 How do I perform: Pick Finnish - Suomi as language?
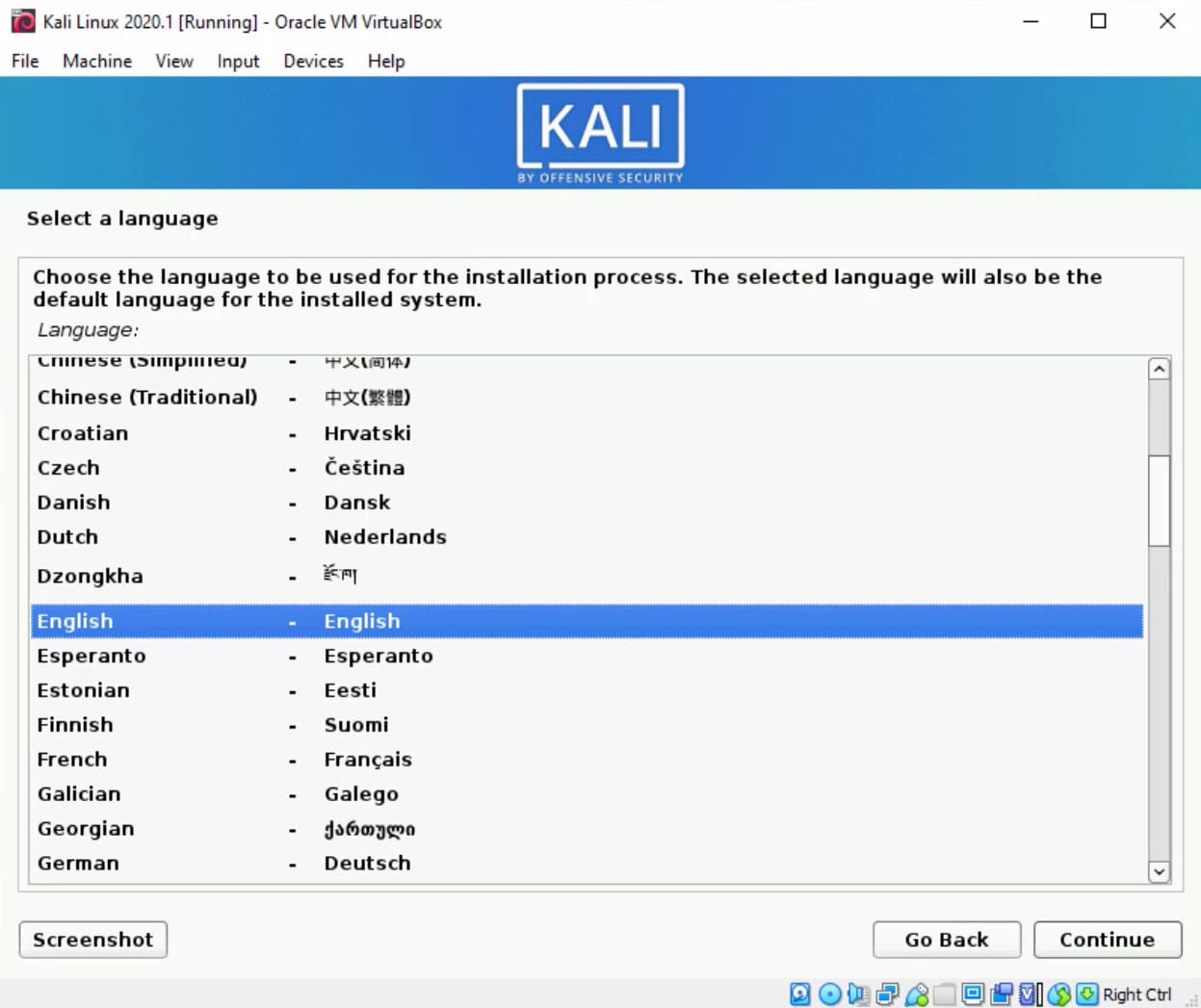point(587,725)
